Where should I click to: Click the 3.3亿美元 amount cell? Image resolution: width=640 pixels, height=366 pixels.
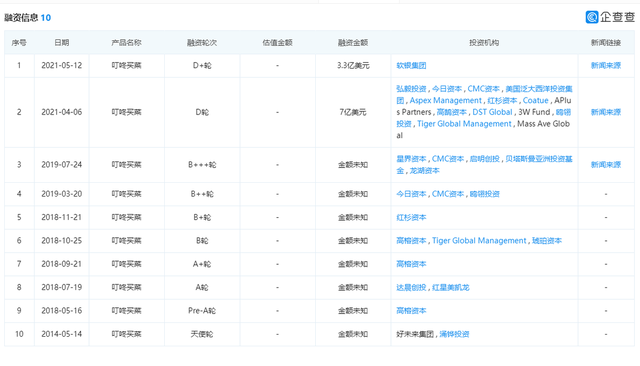[x=353, y=65]
